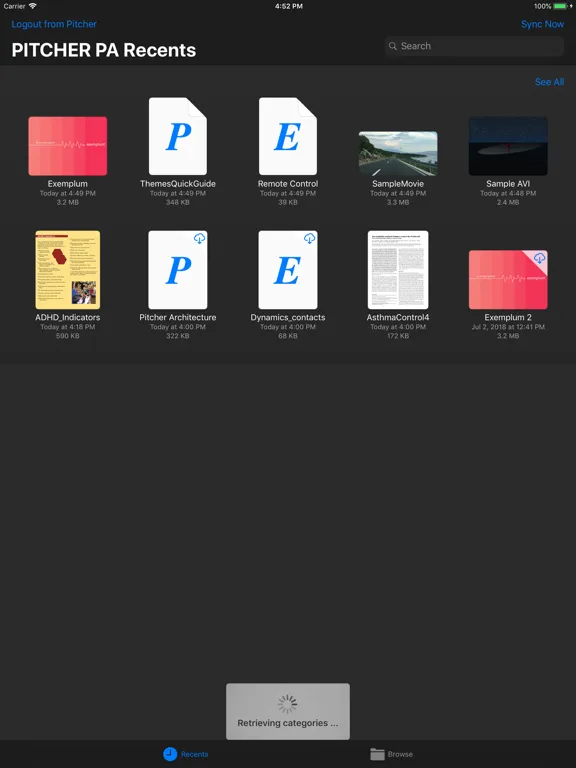
Task: Click the Retrieving categories spinner
Action: (288, 704)
